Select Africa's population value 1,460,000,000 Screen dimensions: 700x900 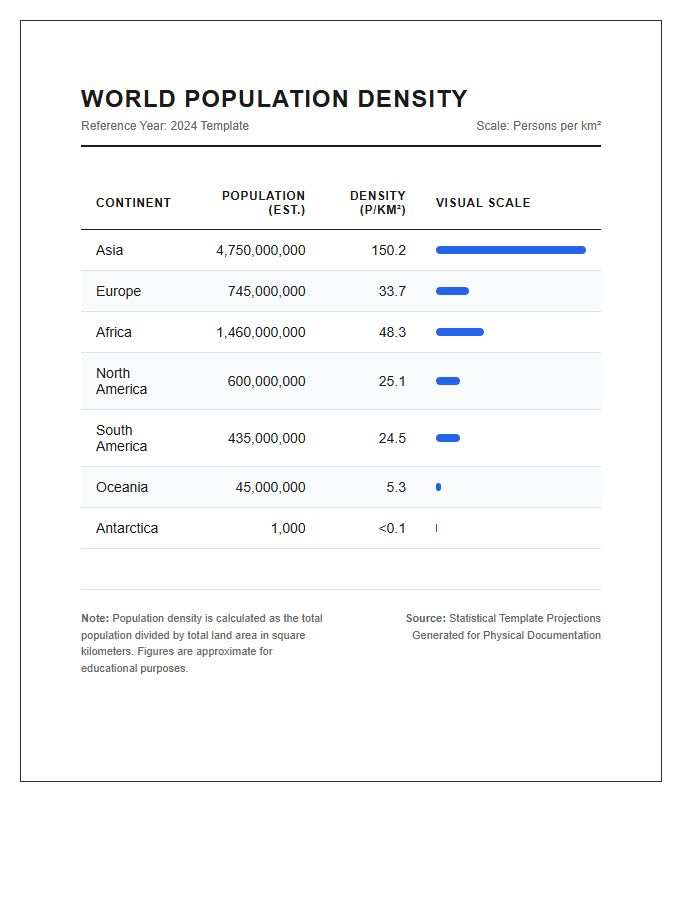click(x=260, y=332)
